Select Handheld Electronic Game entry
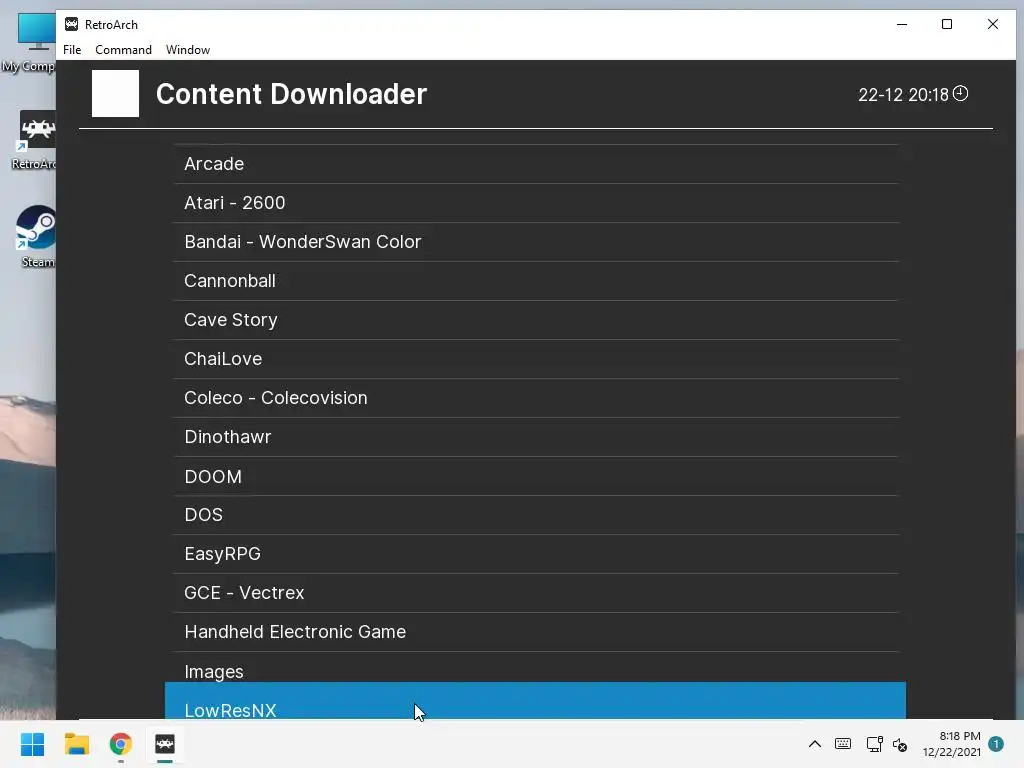This screenshot has width=1024, height=768. pyautogui.click(x=536, y=632)
